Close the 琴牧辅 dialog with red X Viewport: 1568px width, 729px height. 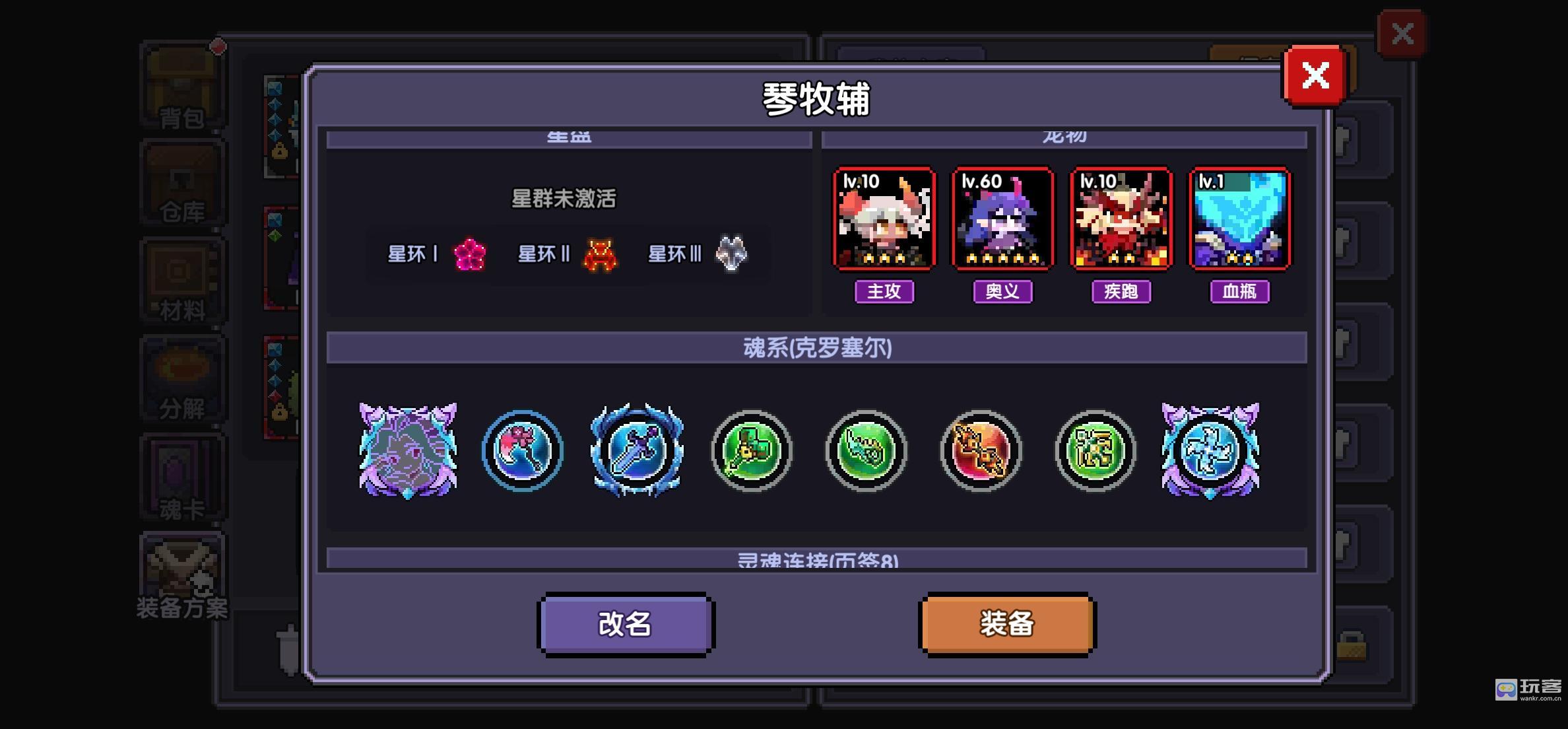[1315, 75]
